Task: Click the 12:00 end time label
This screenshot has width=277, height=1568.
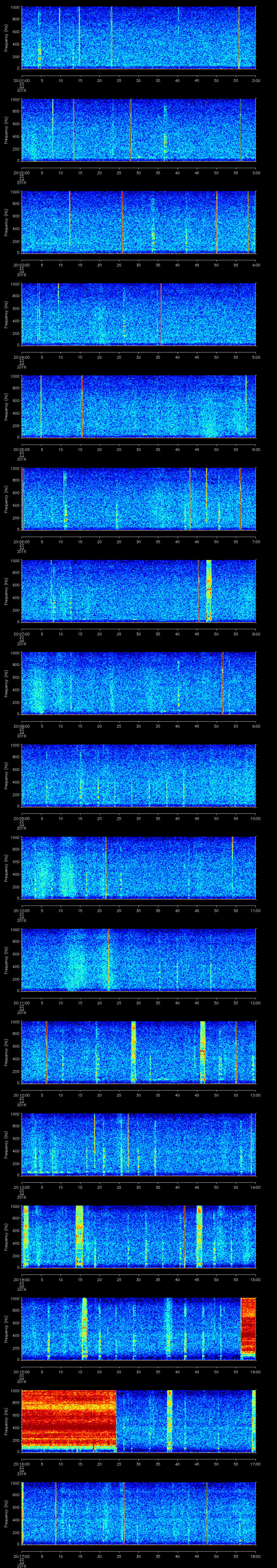Action: pyautogui.click(x=255, y=1003)
